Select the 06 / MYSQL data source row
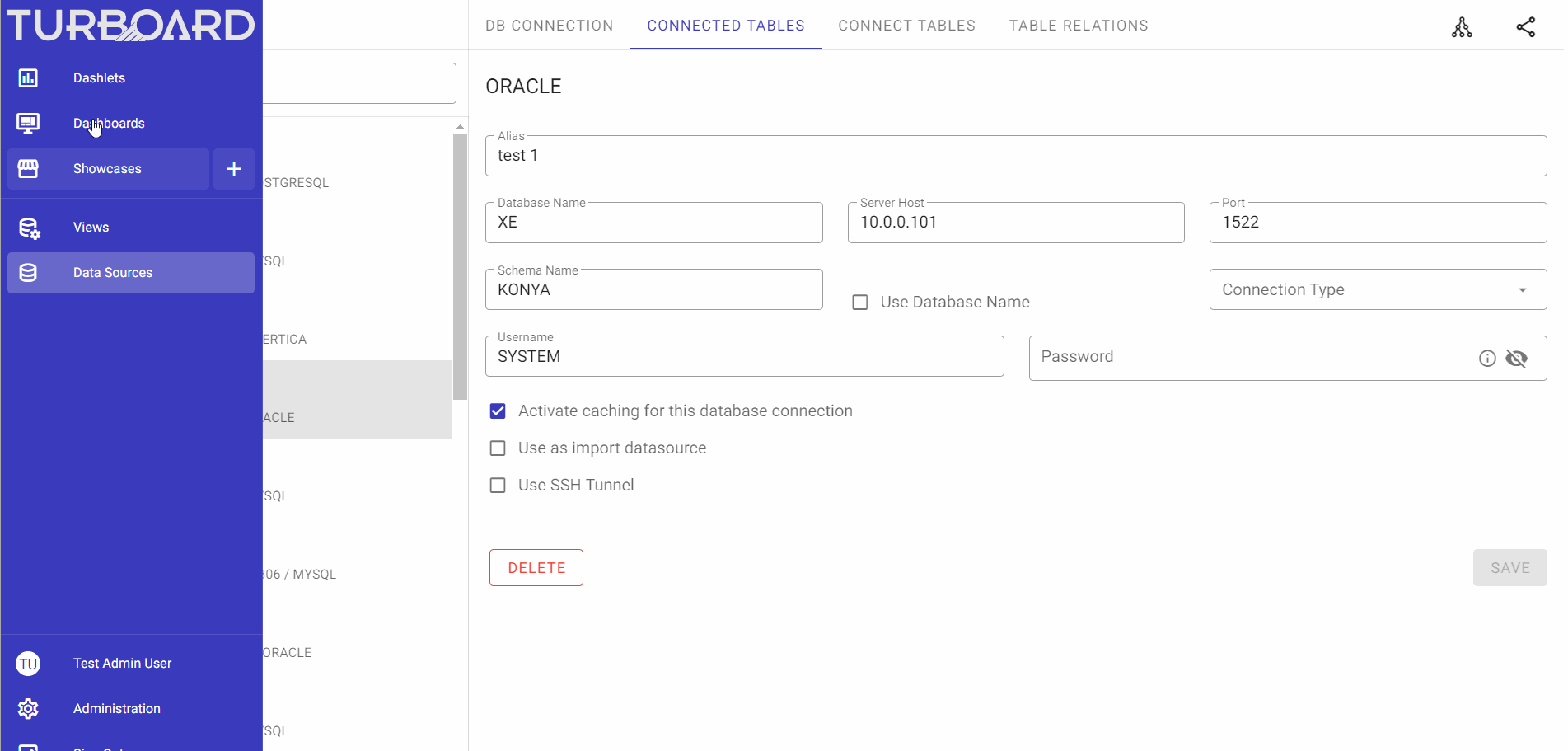The image size is (1568, 751). pyautogui.click(x=357, y=556)
